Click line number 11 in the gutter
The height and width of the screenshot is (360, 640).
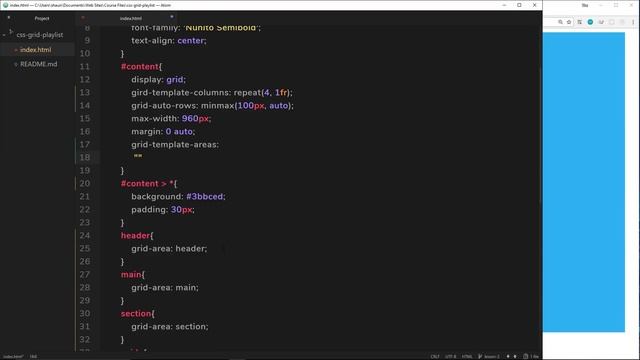pyautogui.click(x=84, y=67)
